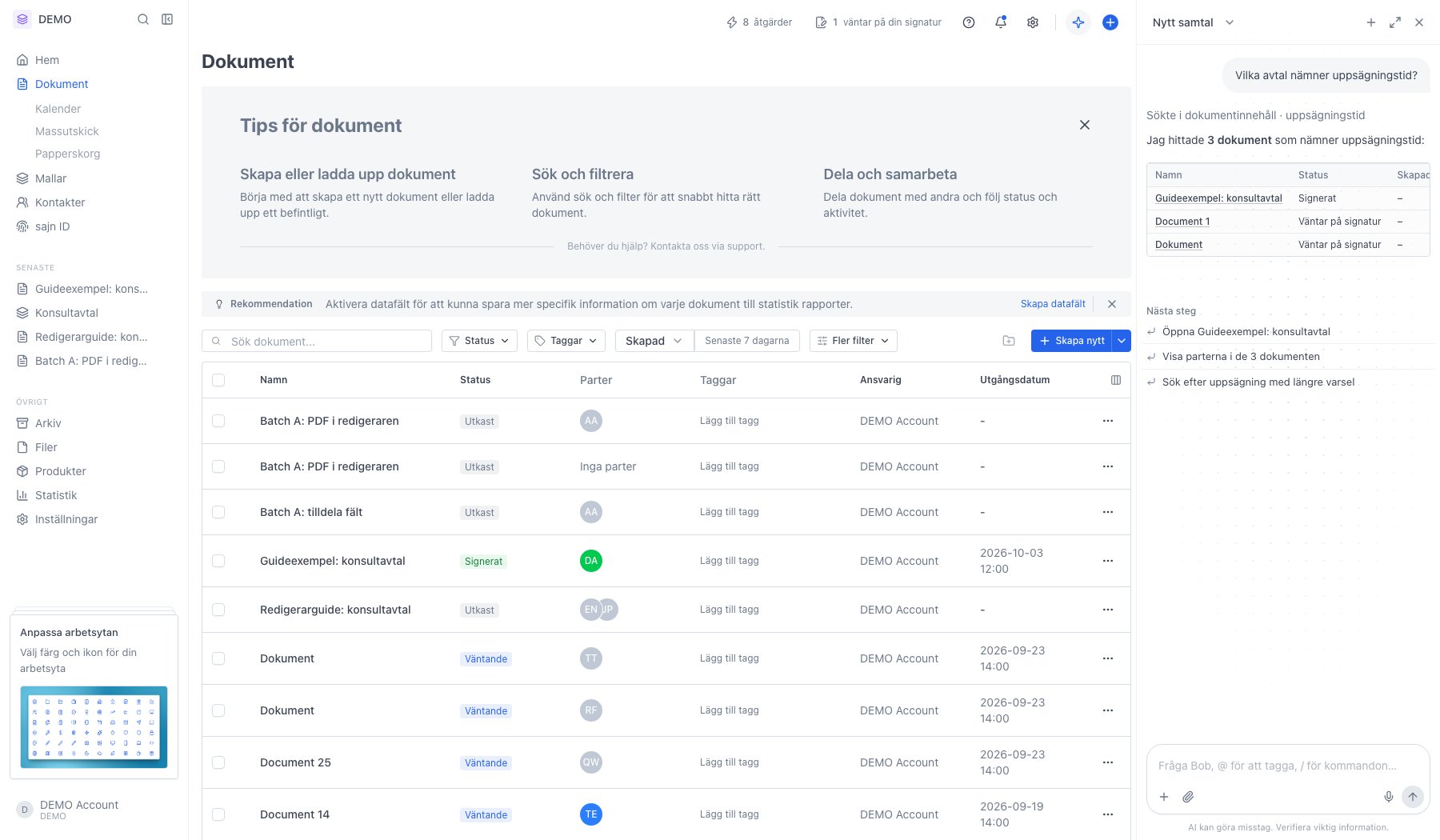Open row menu for Guideexempel: konsultavtal
This screenshot has height=840, width=1440.
(1108, 561)
